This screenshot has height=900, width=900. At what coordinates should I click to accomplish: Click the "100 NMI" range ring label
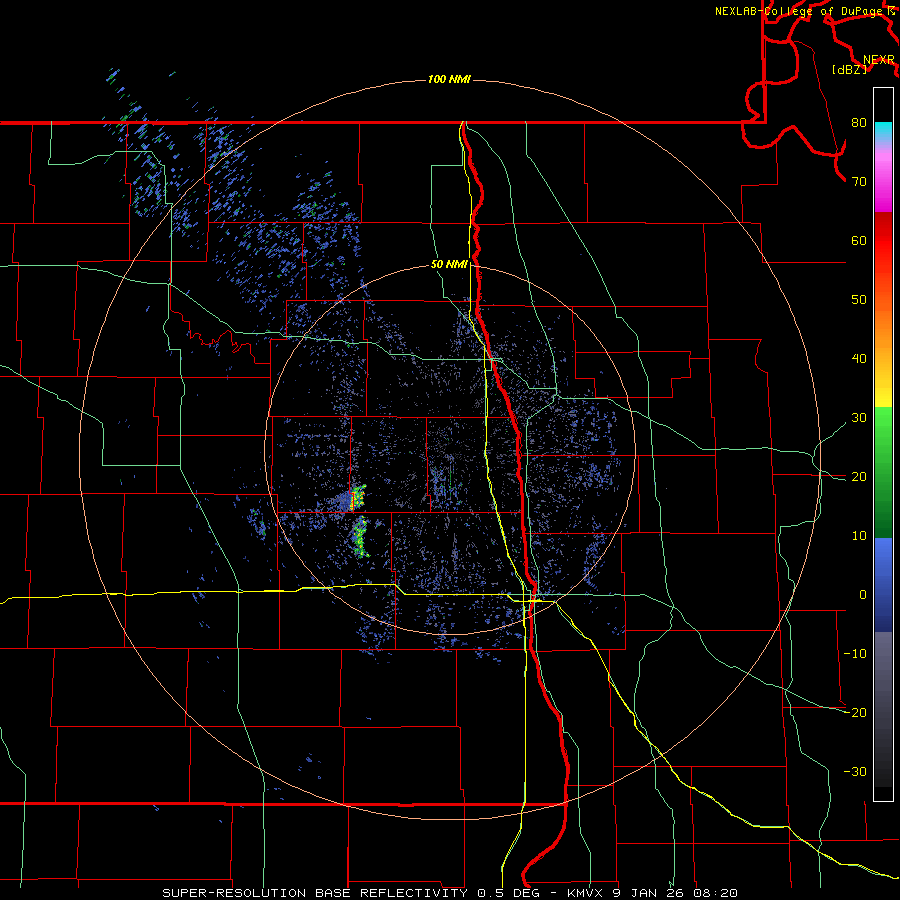449,79
